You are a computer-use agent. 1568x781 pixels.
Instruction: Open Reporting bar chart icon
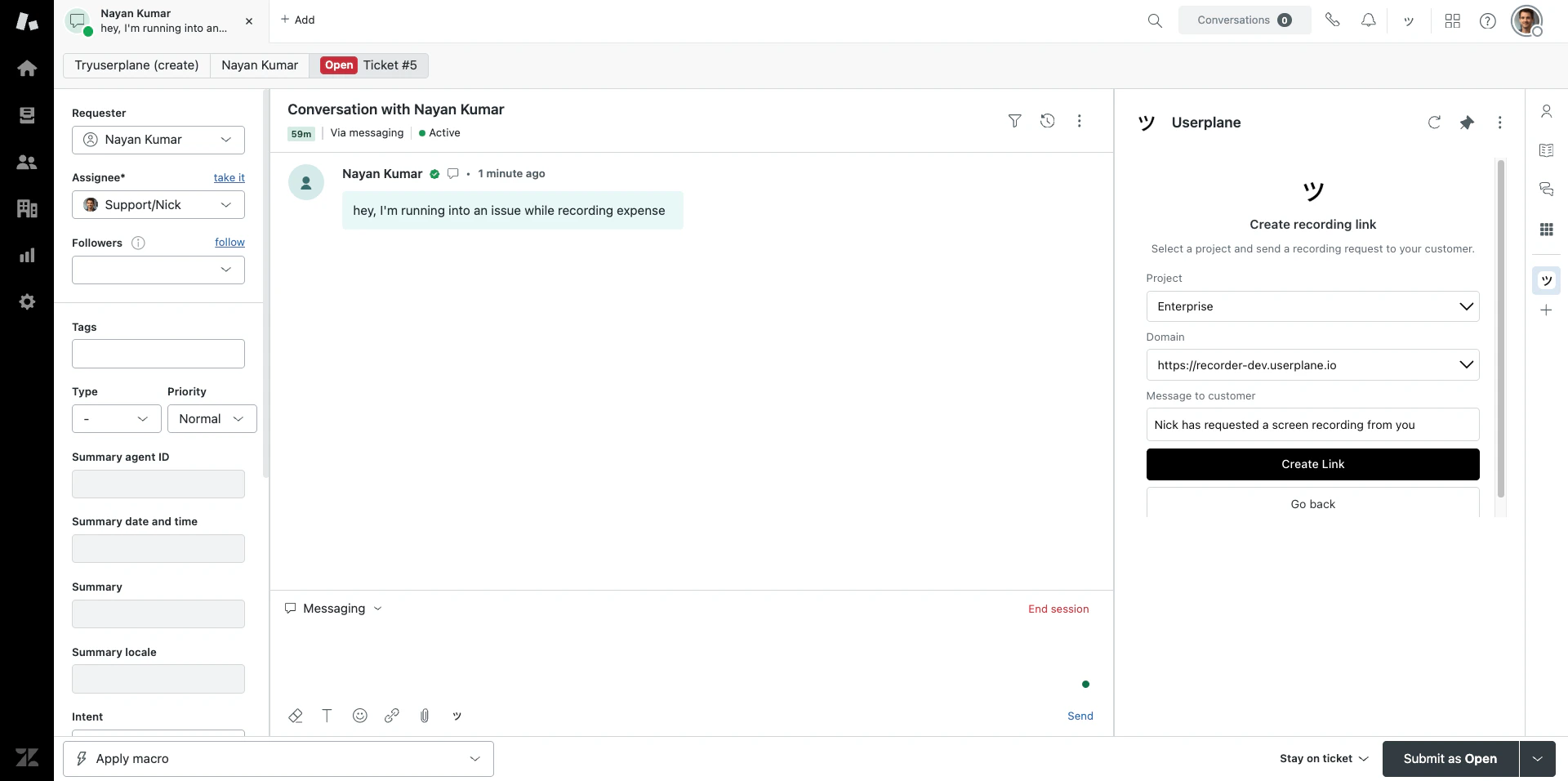27,255
